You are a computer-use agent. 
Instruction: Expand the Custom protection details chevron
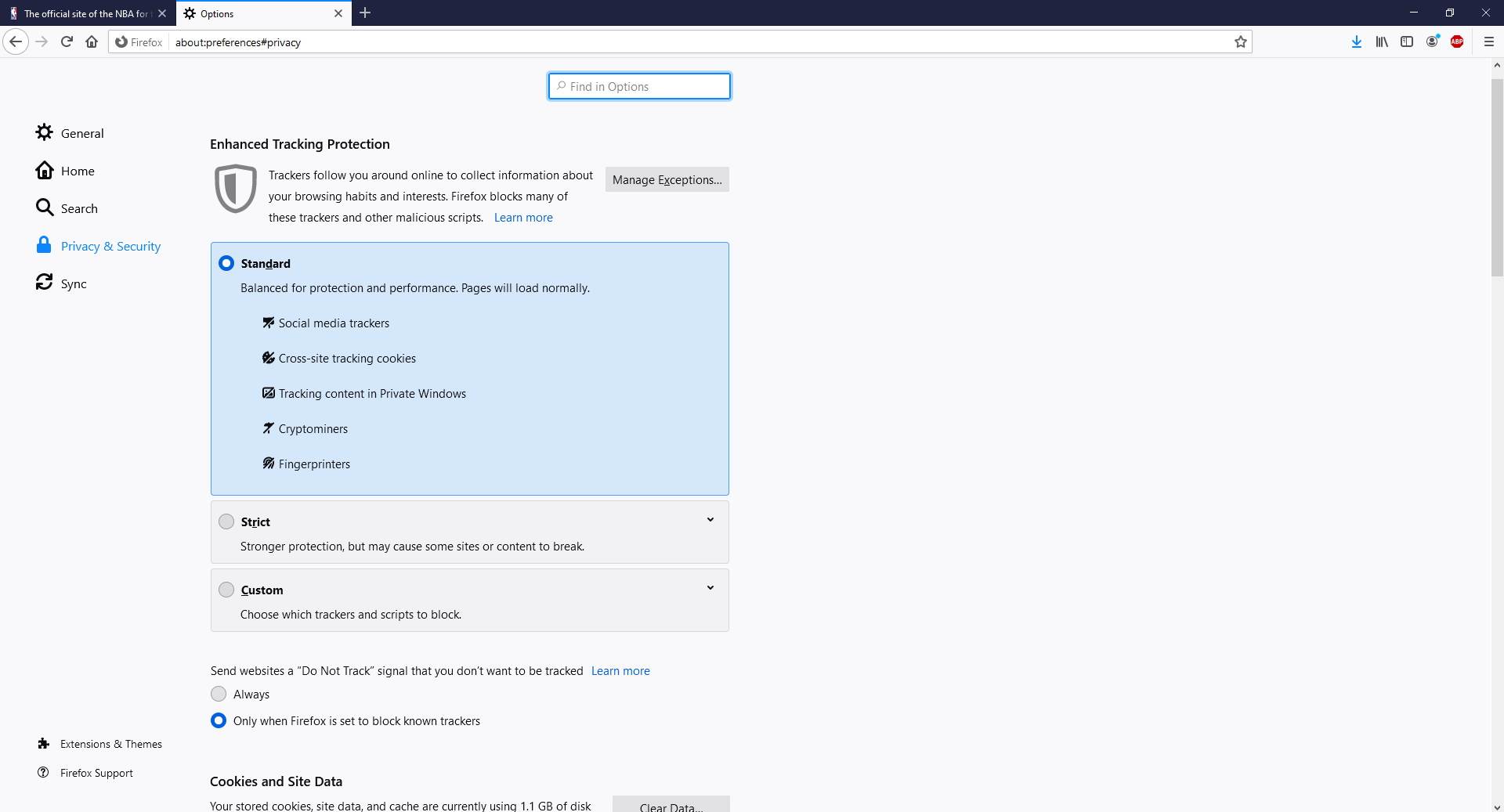[x=710, y=587]
